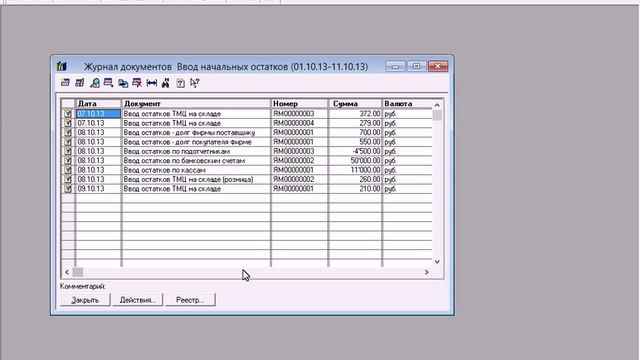This screenshot has width=640, height=360.
Task: Click the Документ column header
Action: pyautogui.click(x=196, y=104)
